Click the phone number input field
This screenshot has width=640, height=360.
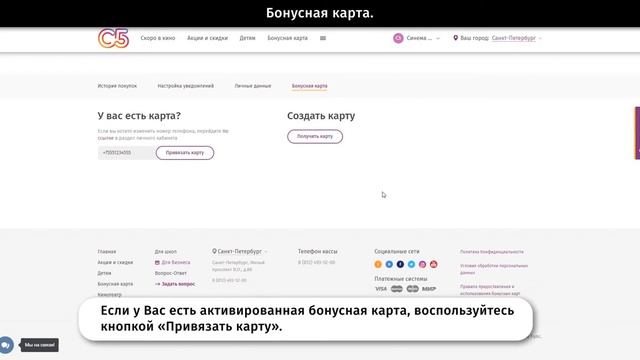pos(127,153)
